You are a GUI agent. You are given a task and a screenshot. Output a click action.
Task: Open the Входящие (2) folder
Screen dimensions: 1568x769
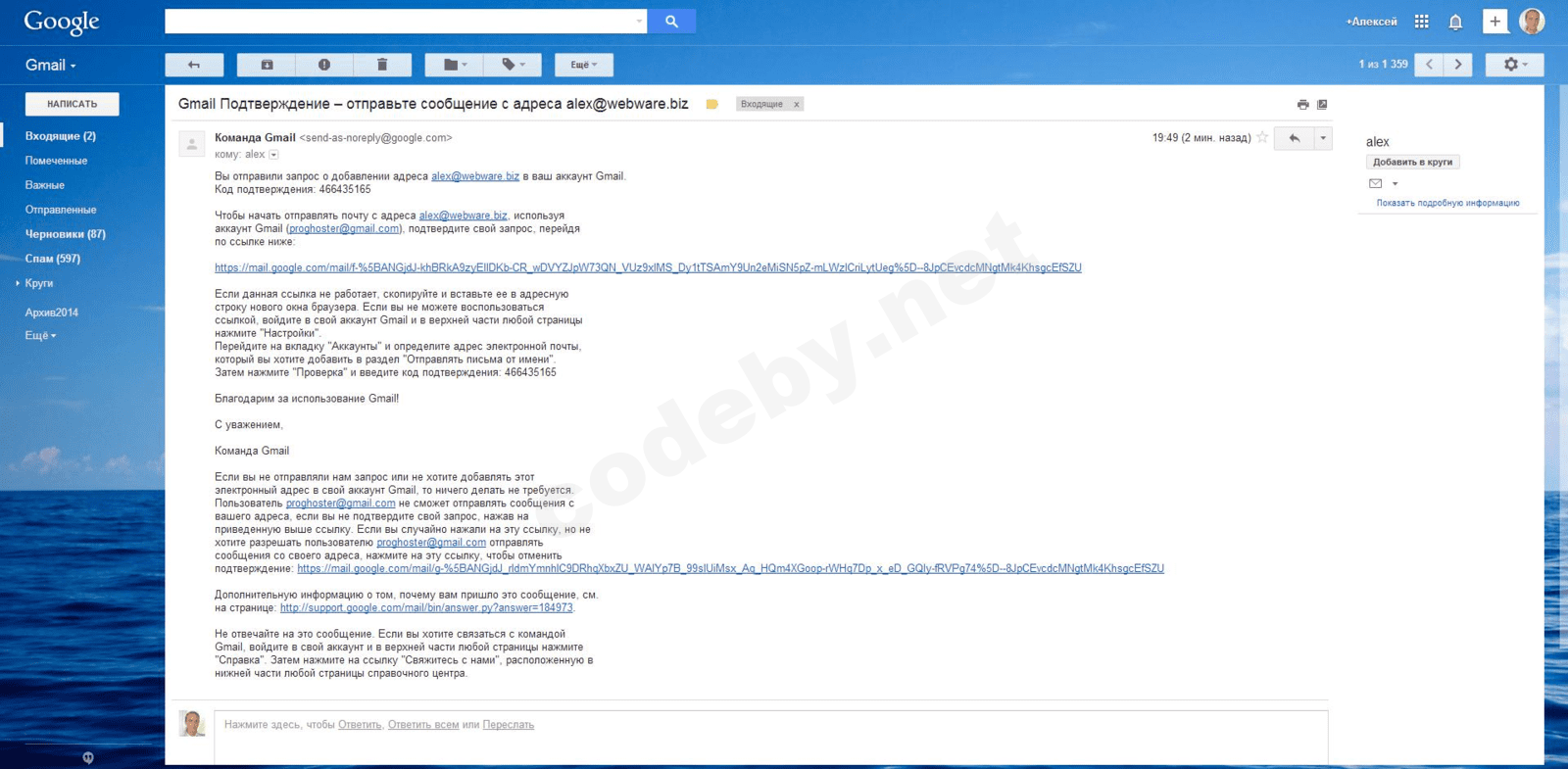pyautogui.click(x=61, y=136)
